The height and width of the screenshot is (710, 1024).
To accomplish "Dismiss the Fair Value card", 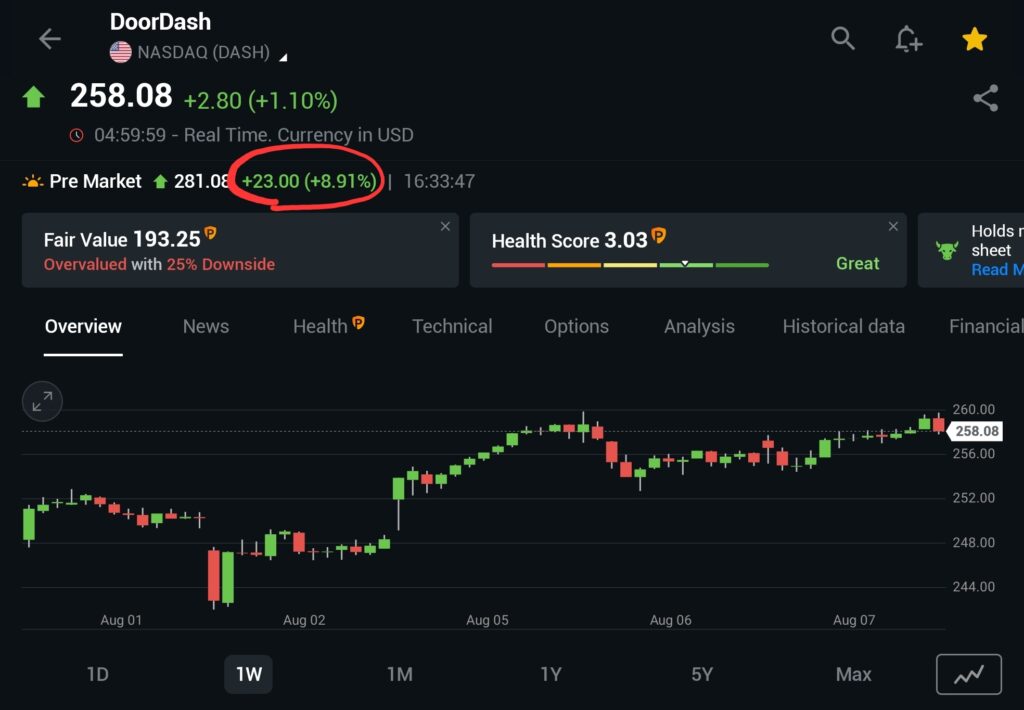I will point(445,226).
